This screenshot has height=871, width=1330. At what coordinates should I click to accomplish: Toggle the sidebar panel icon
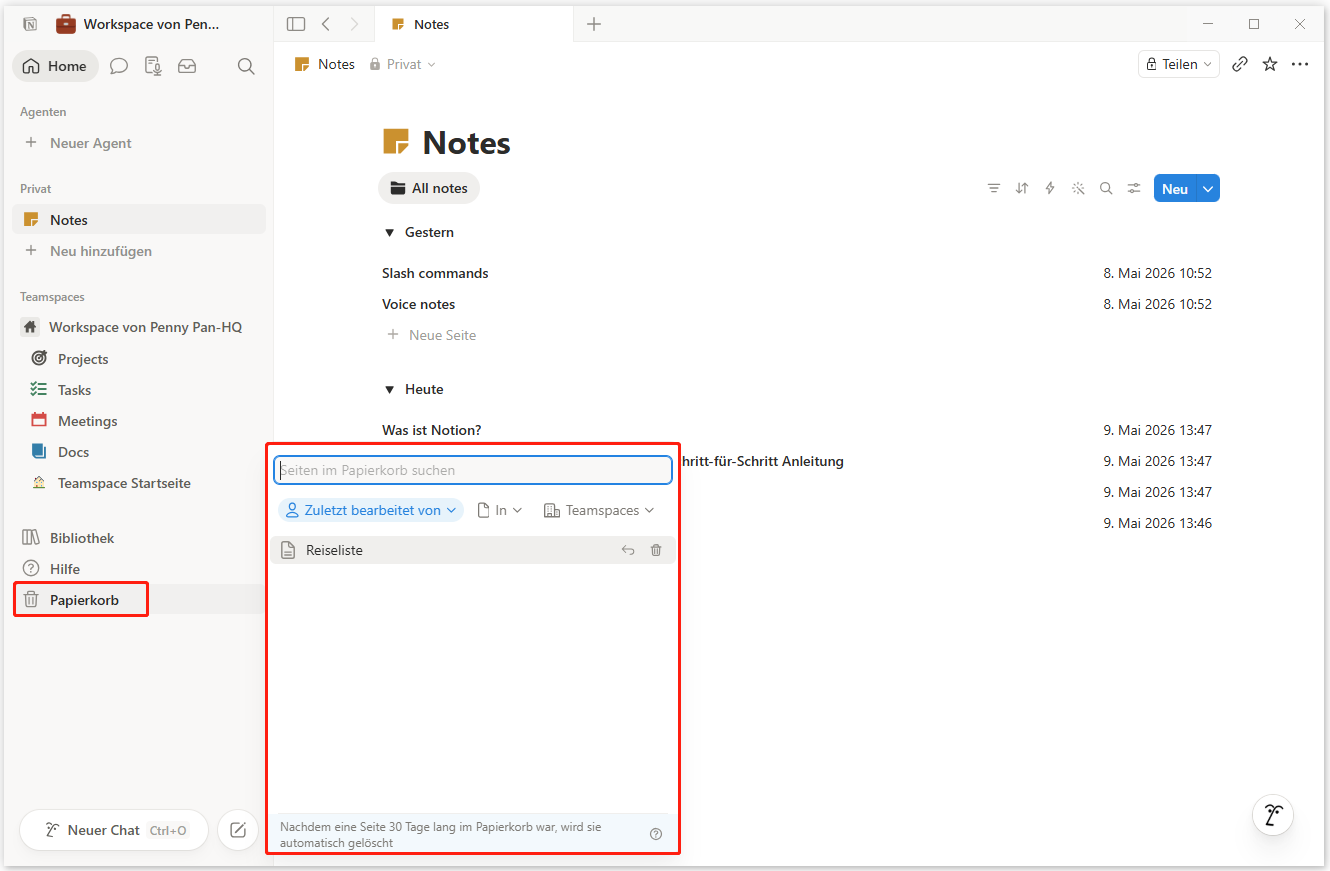pos(295,24)
